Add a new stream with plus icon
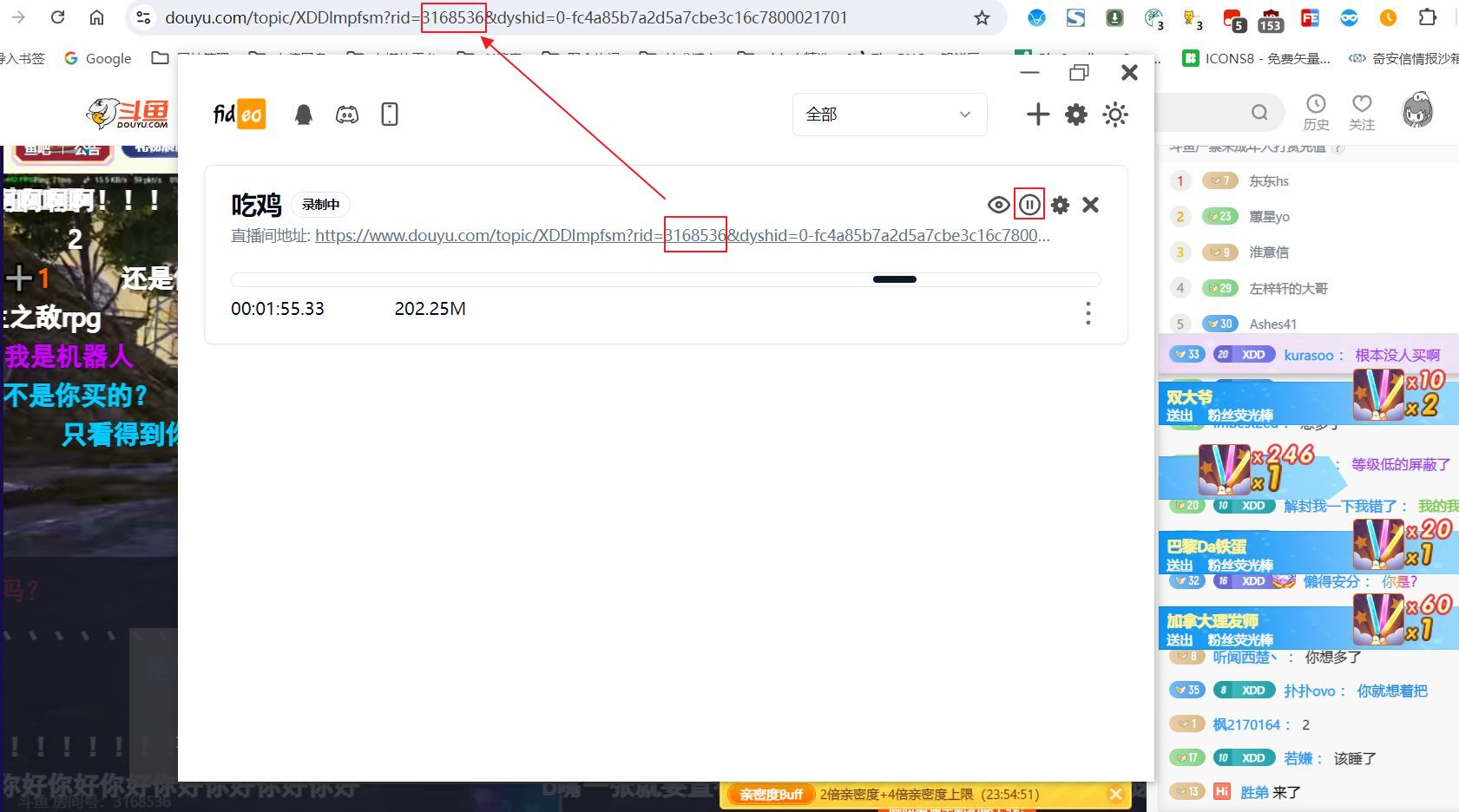This screenshot has width=1459, height=812. tap(1038, 115)
